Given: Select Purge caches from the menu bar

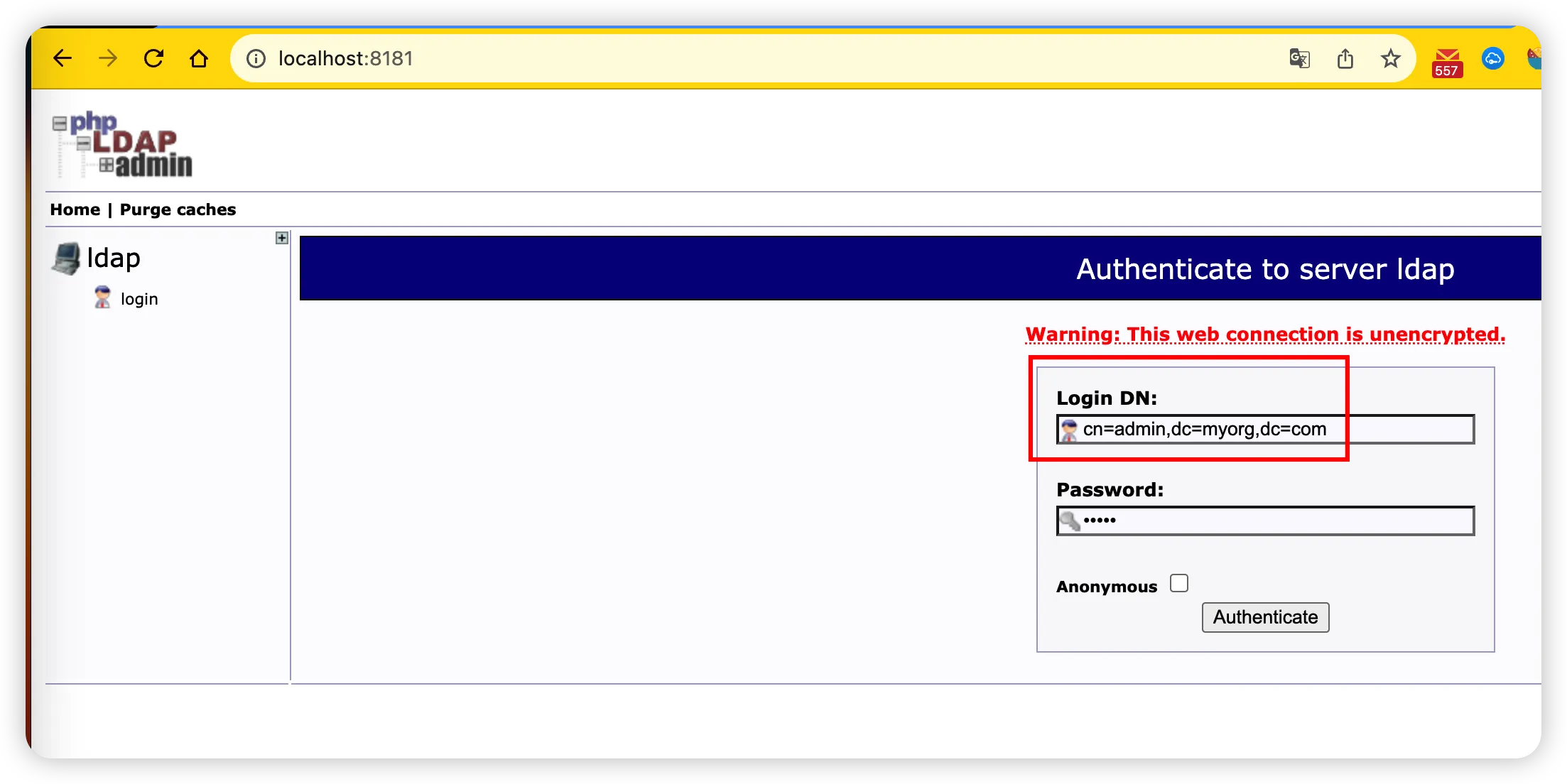Looking at the screenshot, I should 178,209.
